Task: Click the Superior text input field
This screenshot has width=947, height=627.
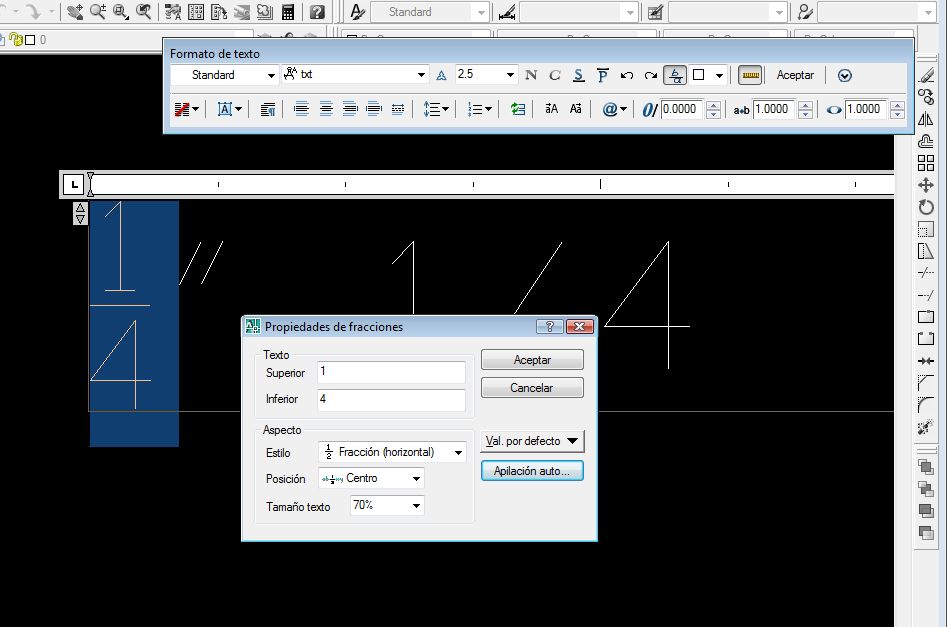Action: (x=391, y=372)
